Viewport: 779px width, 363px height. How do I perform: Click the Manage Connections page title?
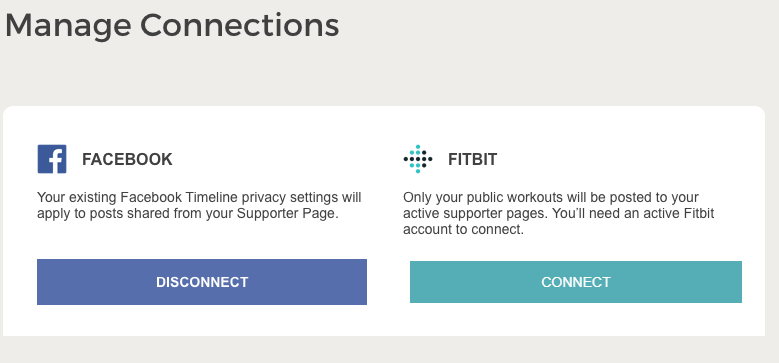coord(172,26)
